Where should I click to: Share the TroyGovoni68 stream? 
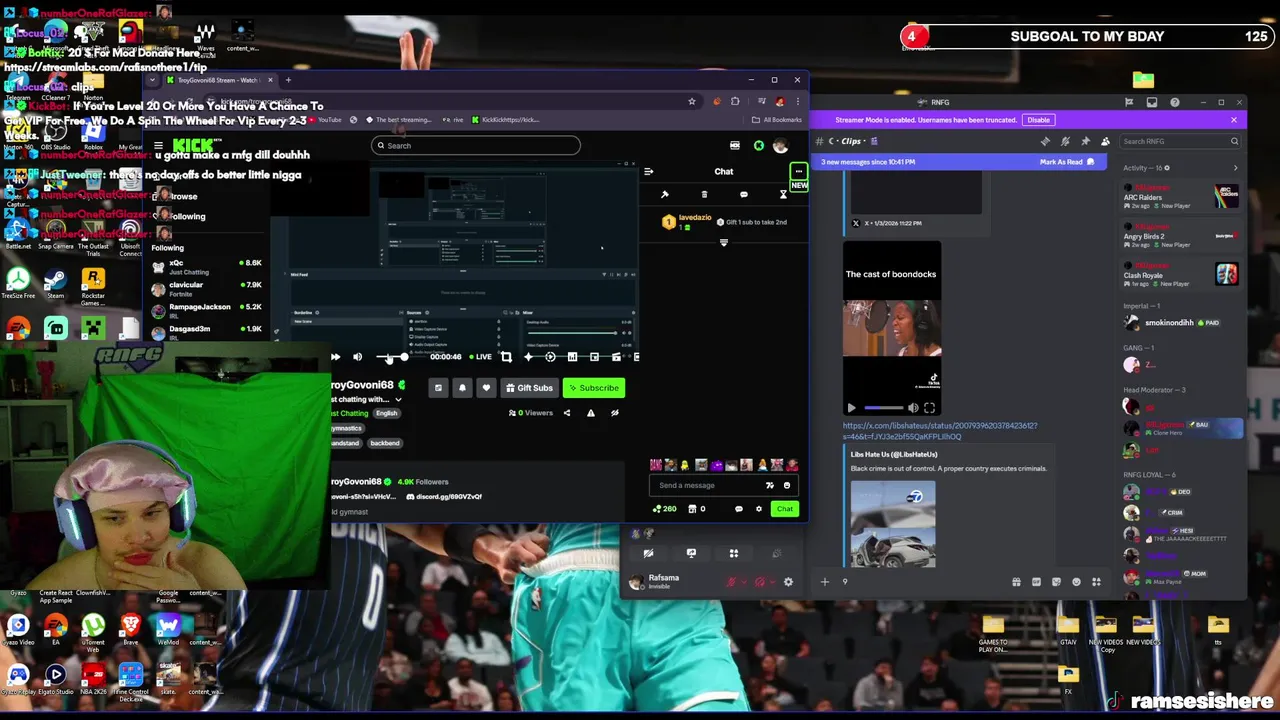point(567,413)
